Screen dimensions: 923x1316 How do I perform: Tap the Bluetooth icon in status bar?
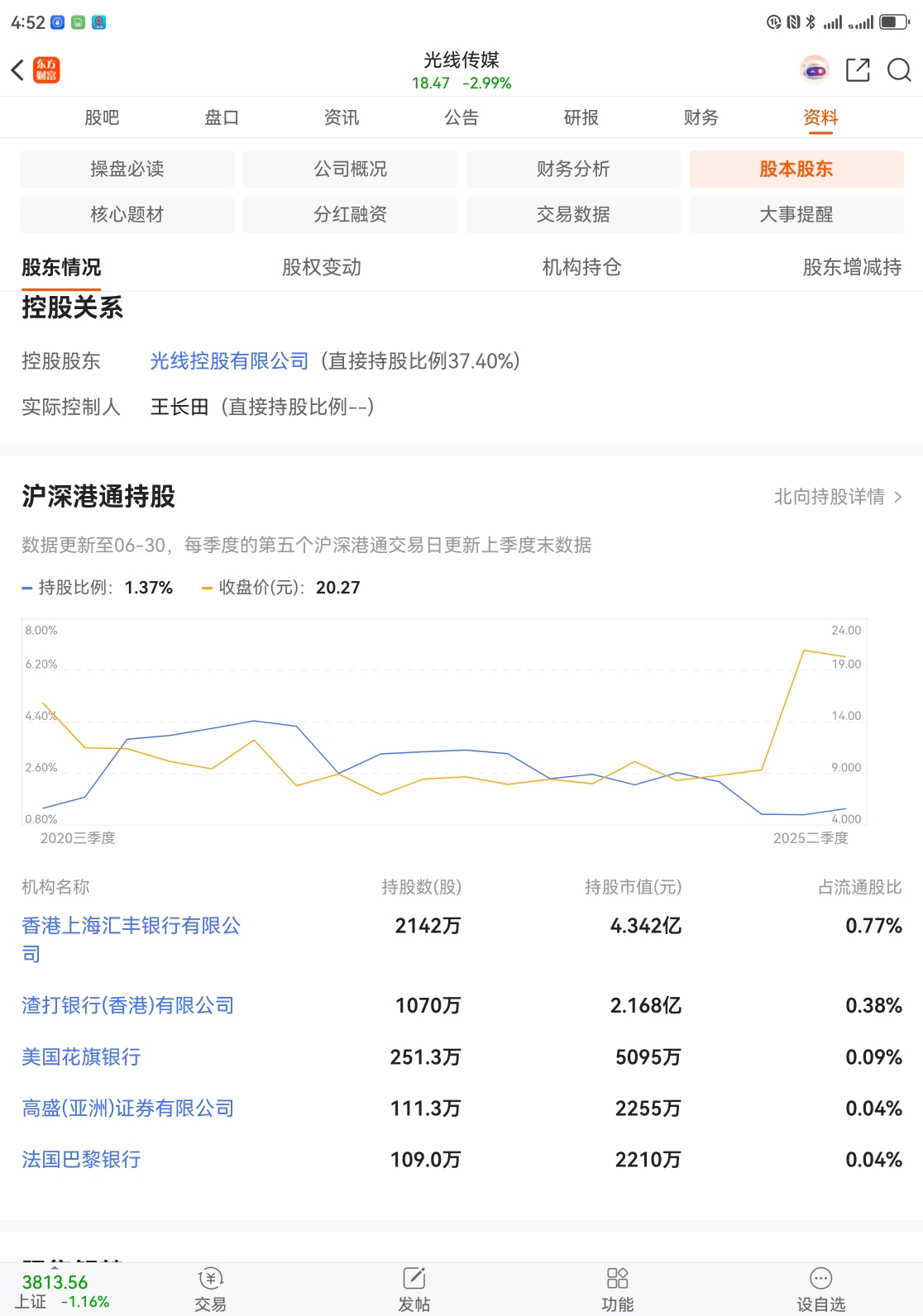(x=811, y=22)
